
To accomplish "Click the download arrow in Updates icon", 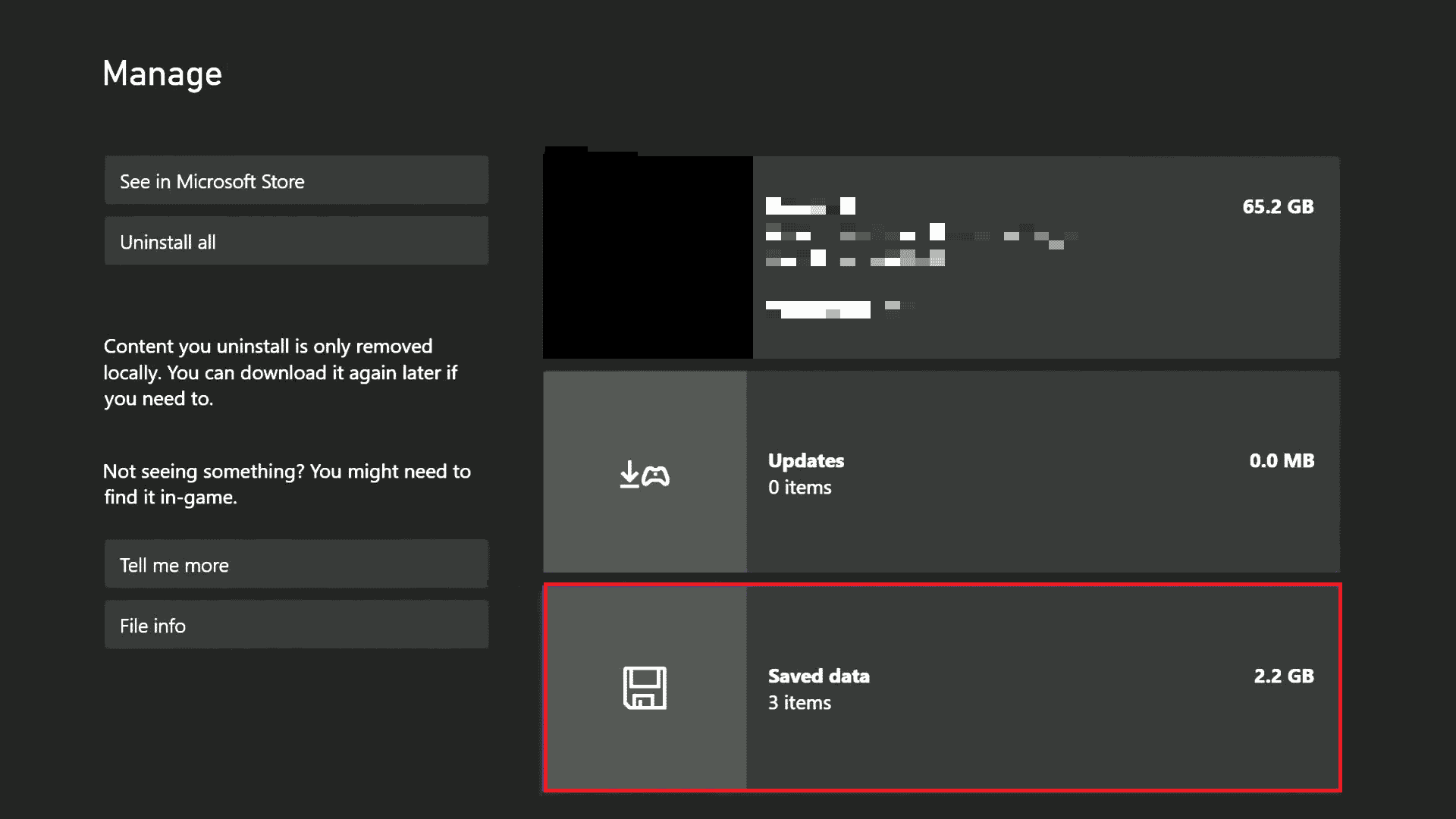I will pos(629,475).
